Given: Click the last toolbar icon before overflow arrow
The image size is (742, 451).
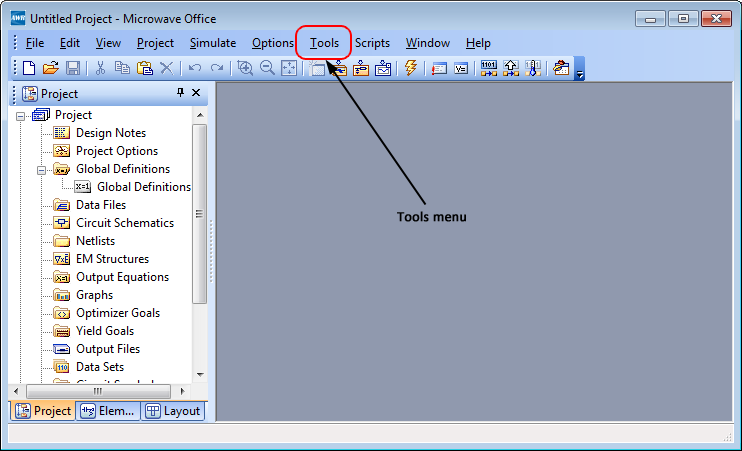Looking at the screenshot, I should pos(561,68).
